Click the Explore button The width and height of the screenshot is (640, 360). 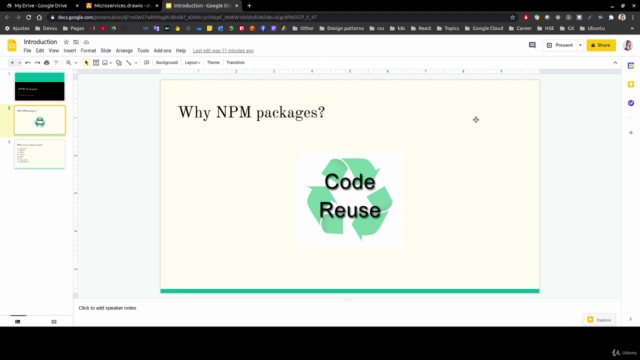tap(599, 320)
